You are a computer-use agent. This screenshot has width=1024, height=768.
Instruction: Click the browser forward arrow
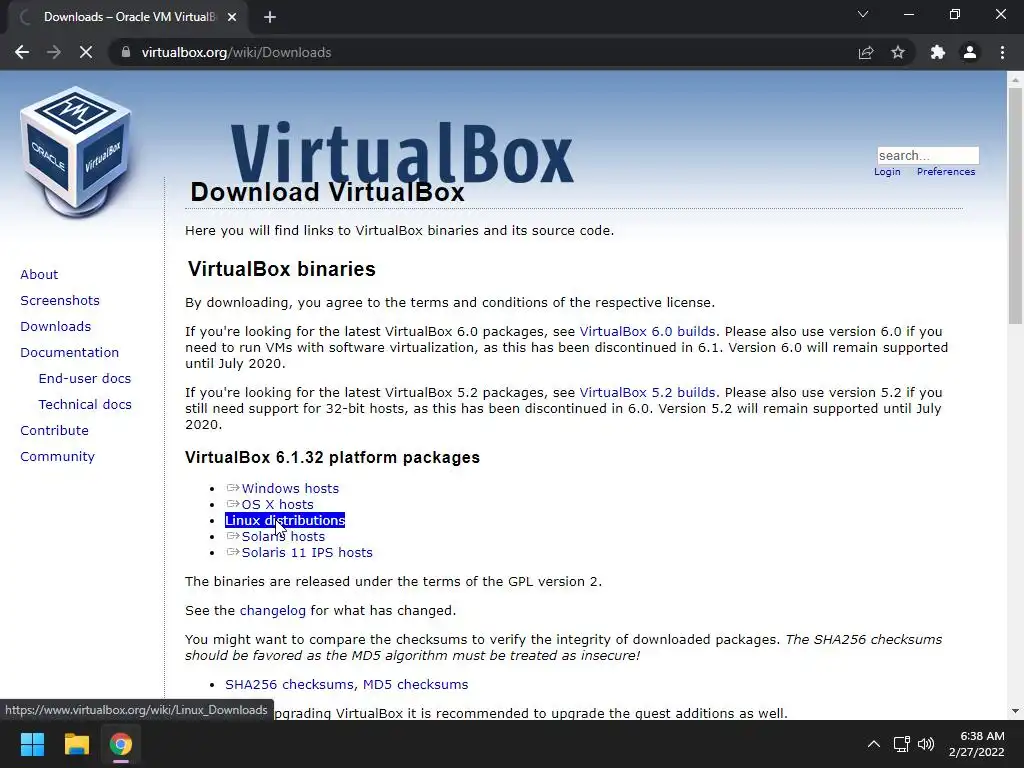tap(54, 52)
